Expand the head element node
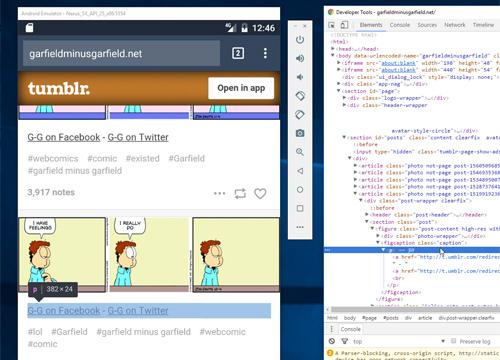Screen dimensions: 500x360 (332, 49)
